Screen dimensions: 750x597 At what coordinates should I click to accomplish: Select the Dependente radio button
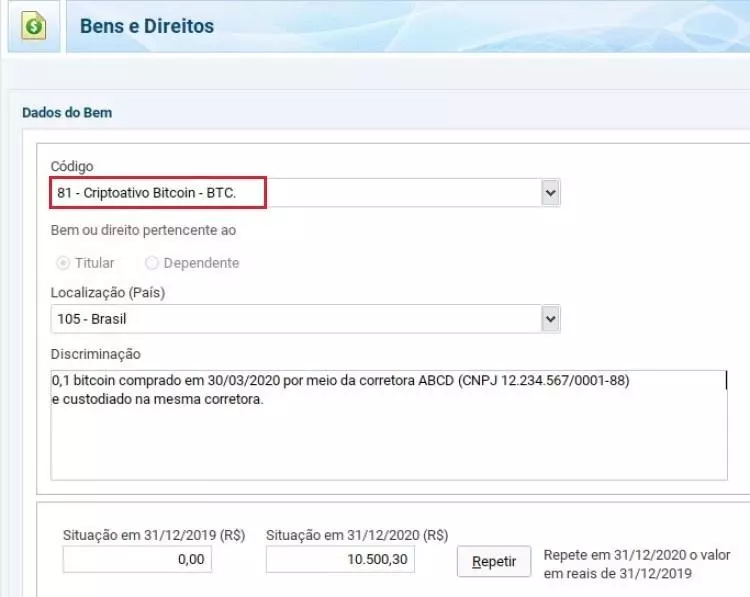pyautogui.click(x=152, y=263)
